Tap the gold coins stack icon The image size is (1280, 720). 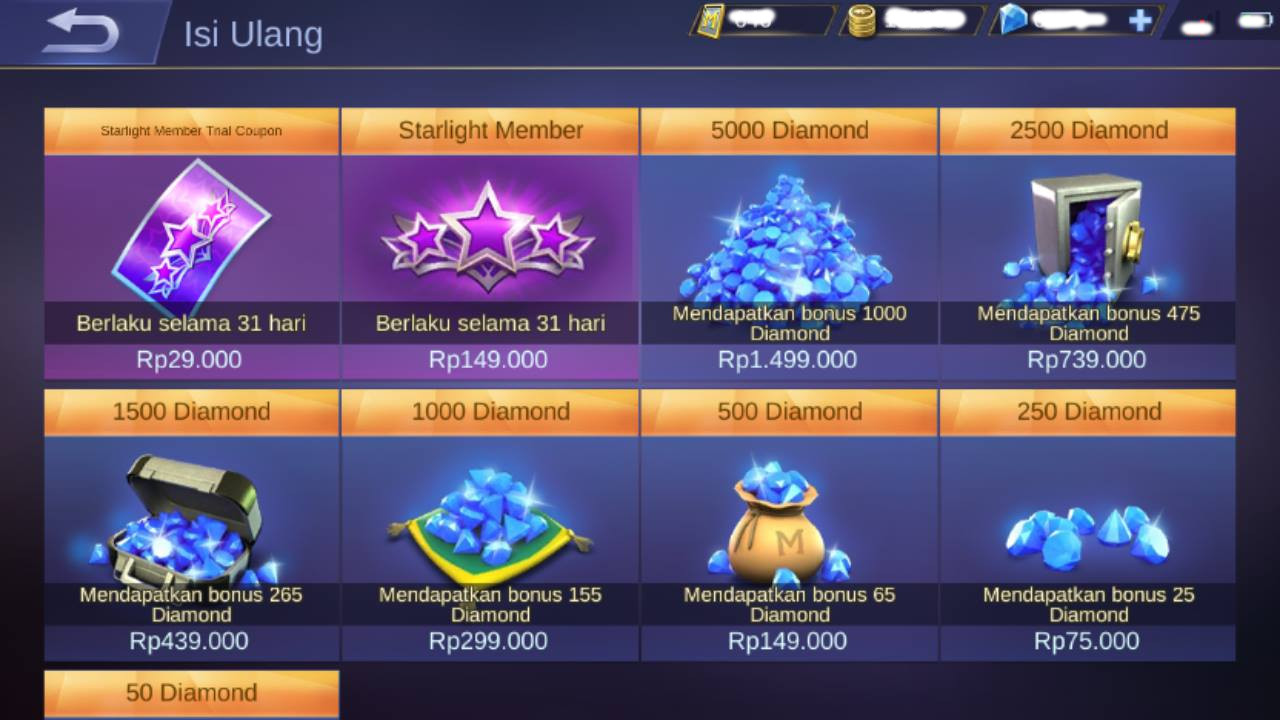click(860, 21)
